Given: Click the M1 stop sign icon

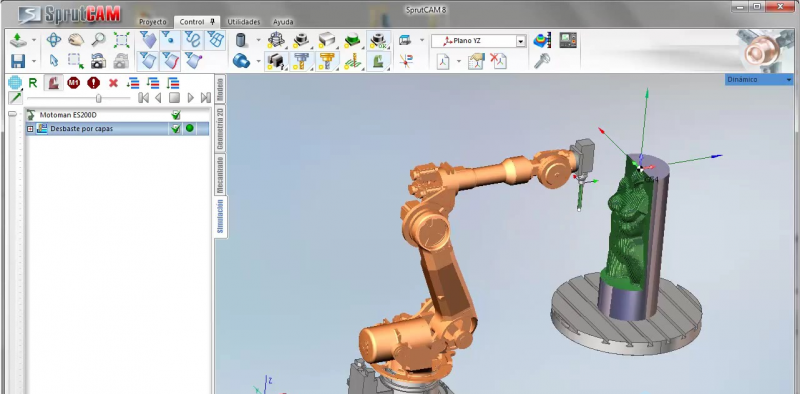Looking at the screenshot, I should point(73,83).
